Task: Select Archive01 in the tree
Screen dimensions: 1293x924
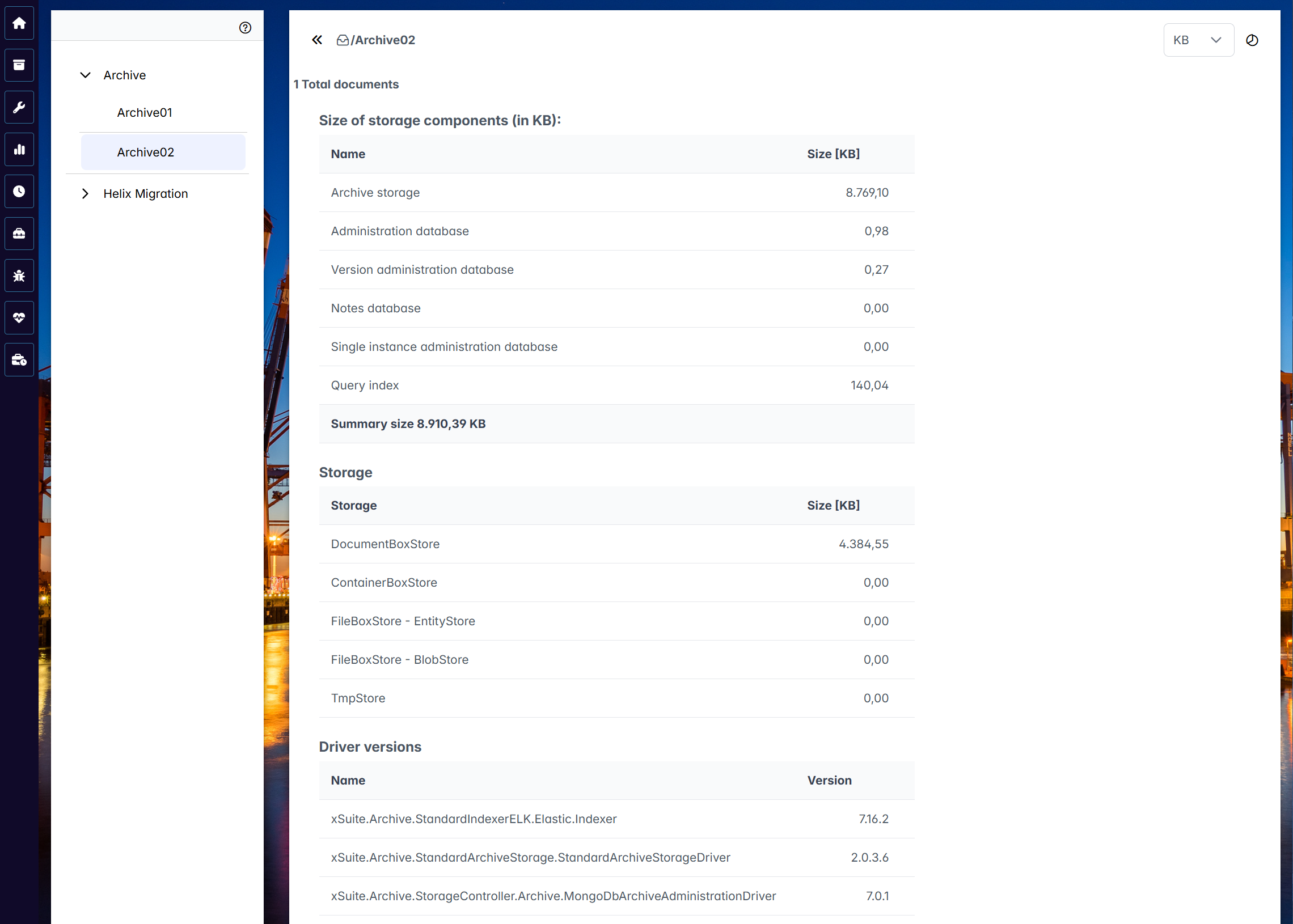Action: (145, 113)
